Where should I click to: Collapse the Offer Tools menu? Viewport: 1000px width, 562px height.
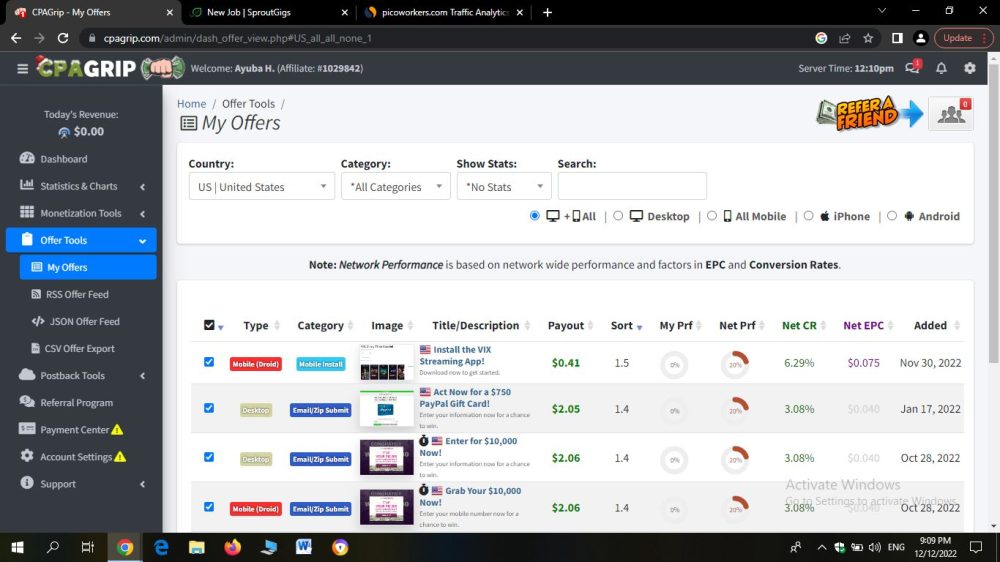point(81,240)
